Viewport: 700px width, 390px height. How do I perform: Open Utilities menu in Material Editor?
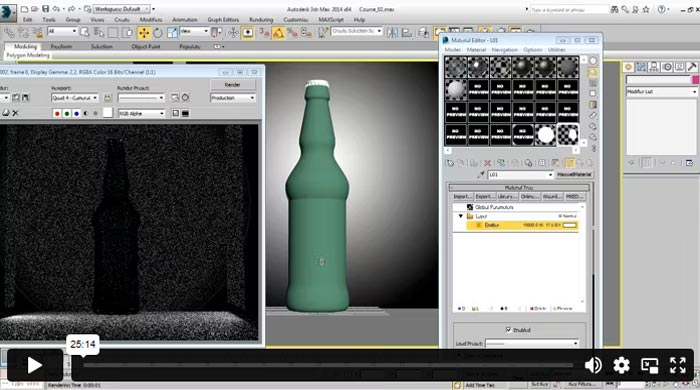(556, 50)
